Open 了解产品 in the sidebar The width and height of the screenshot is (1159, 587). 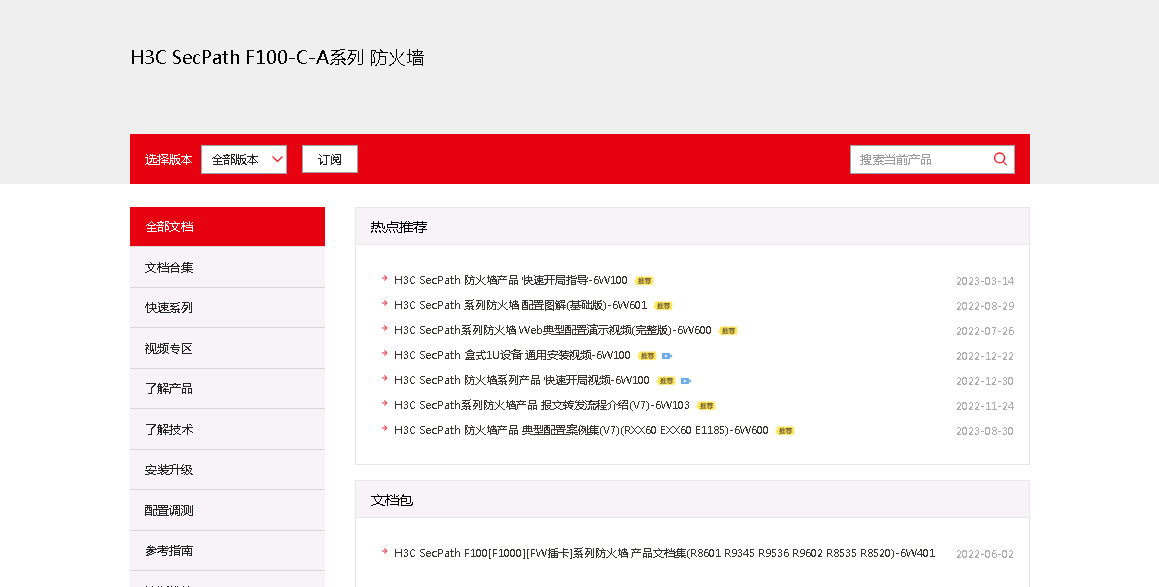[228, 389]
